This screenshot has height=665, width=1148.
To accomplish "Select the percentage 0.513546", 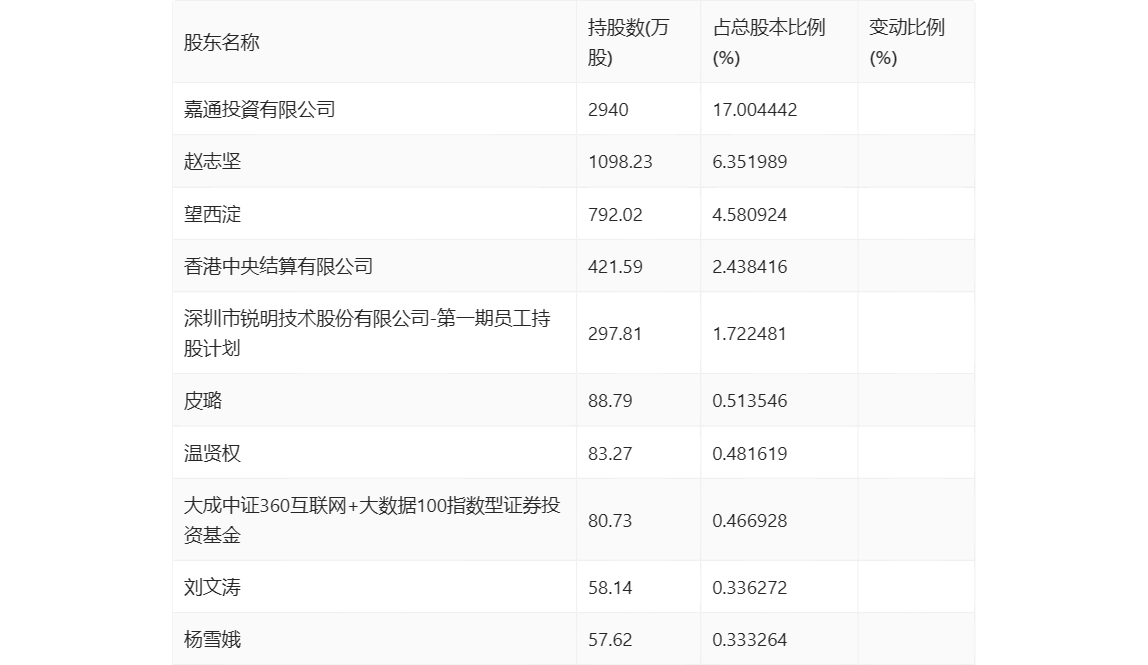I will pyautogui.click(x=750, y=401).
